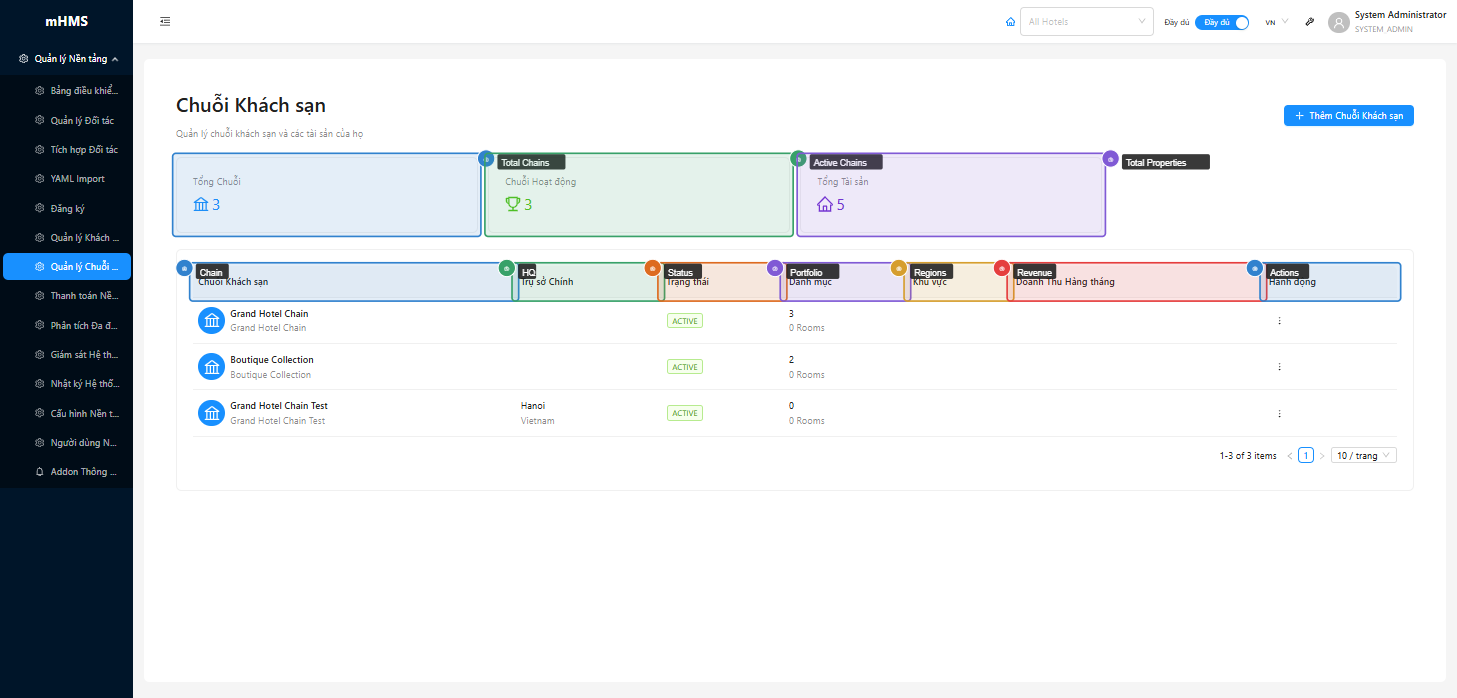Open the All Hotels dropdown

tap(1086, 22)
